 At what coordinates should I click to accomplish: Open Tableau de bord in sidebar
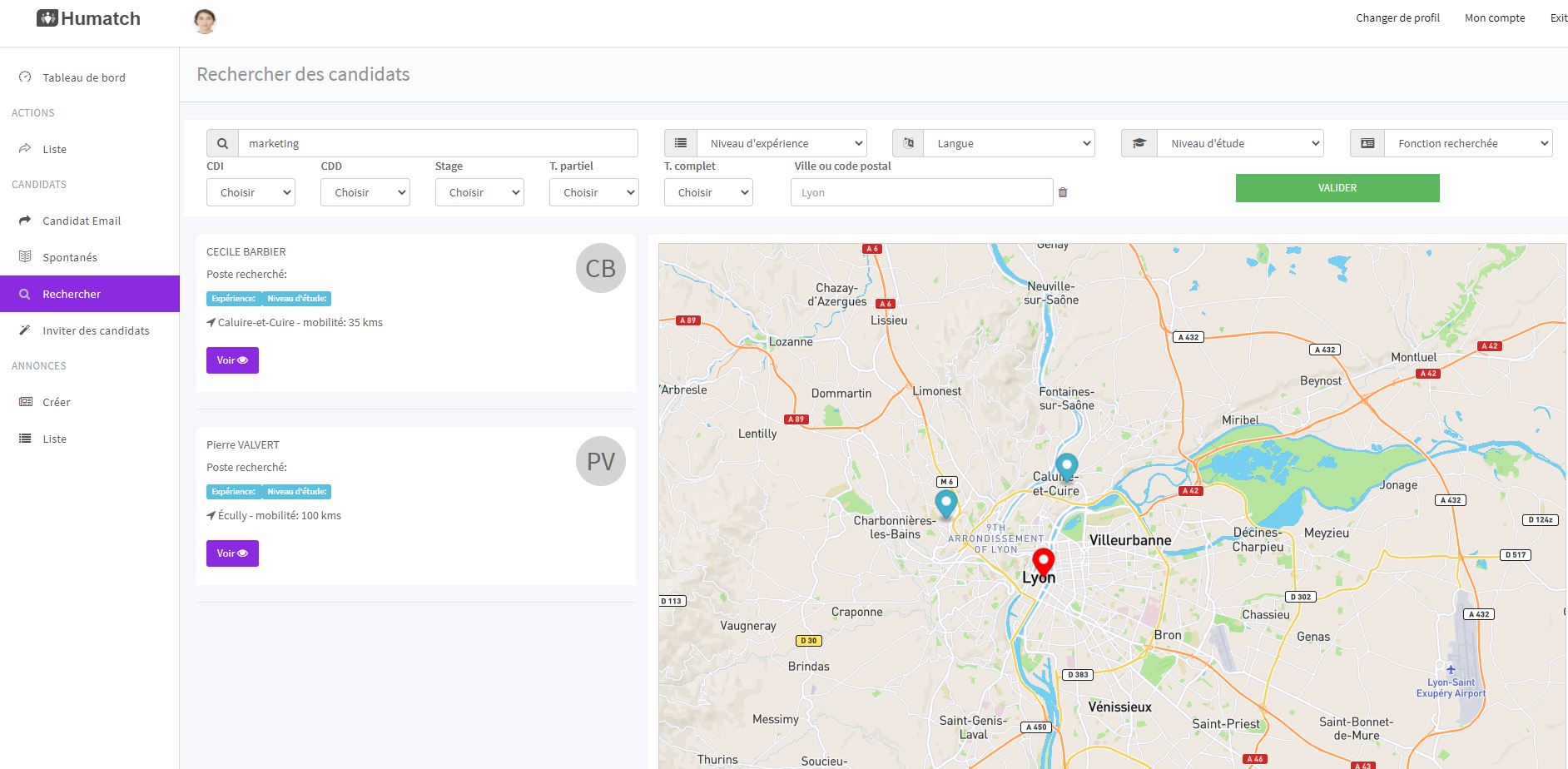coord(83,77)
